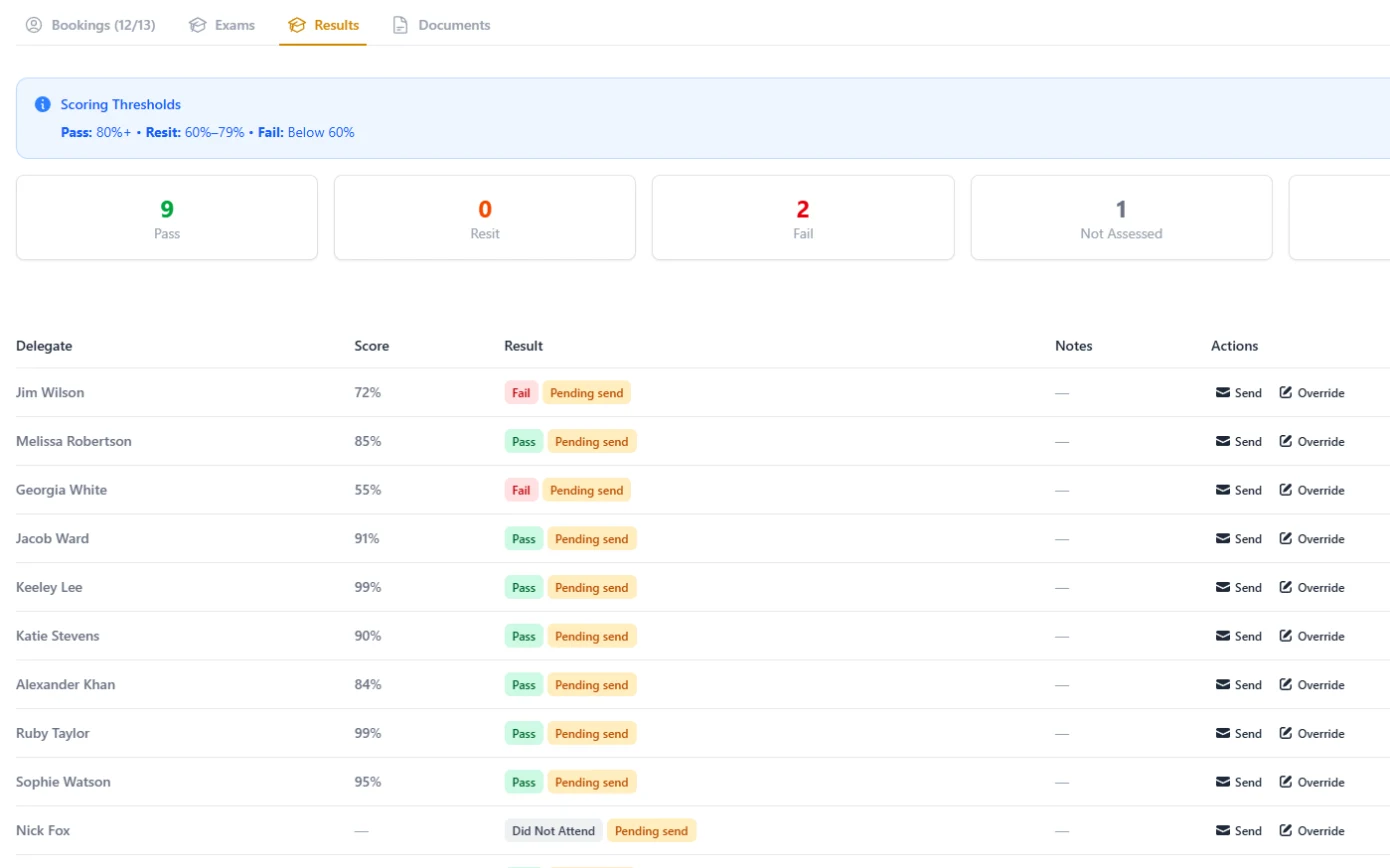Viewport: 1390px width, 868px height.
Task: Click the envelope Send icon for Jim Wilson
Action: 1222,393
